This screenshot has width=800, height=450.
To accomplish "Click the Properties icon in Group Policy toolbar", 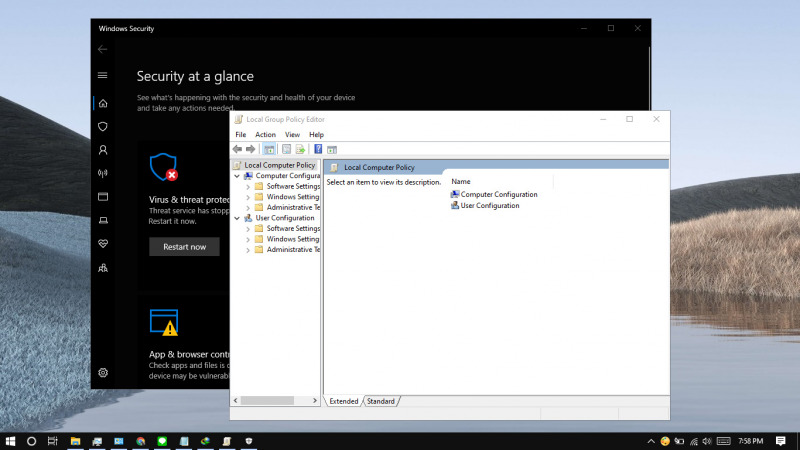I will pyautogui.click(x=286, y=149).
